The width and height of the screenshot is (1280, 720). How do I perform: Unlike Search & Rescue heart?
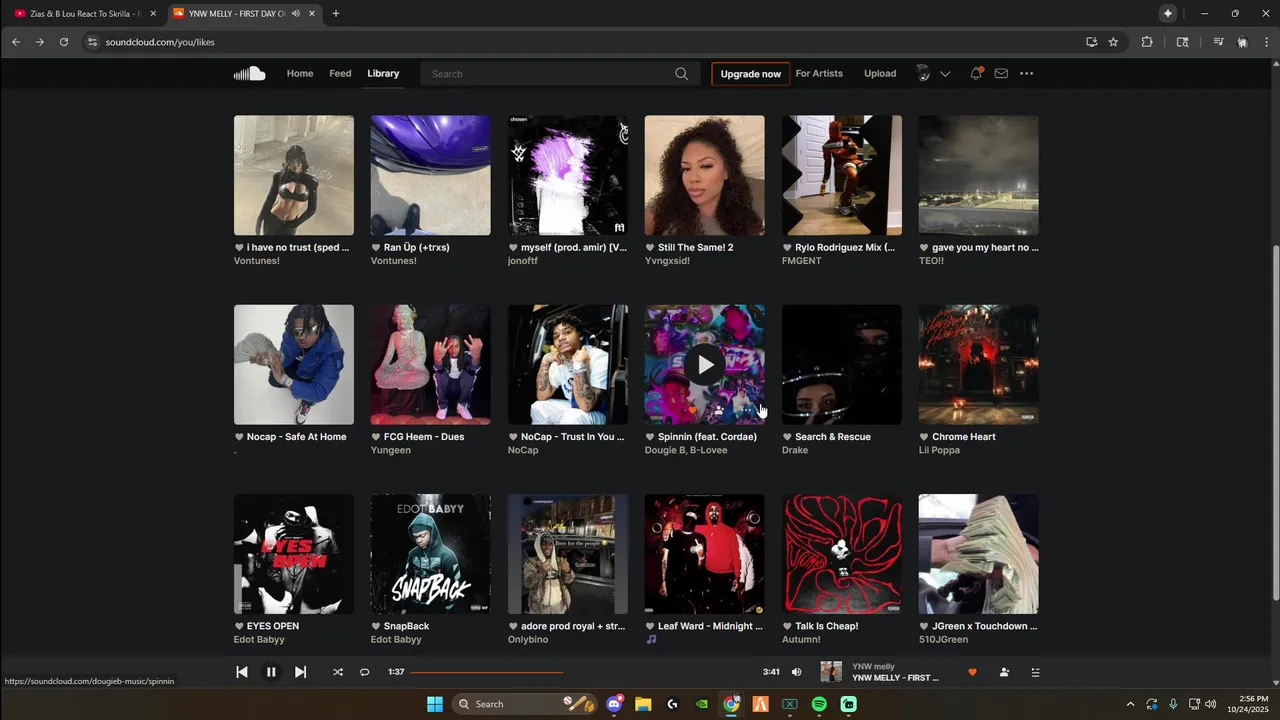pyautogui.click(x=788, y=437)
